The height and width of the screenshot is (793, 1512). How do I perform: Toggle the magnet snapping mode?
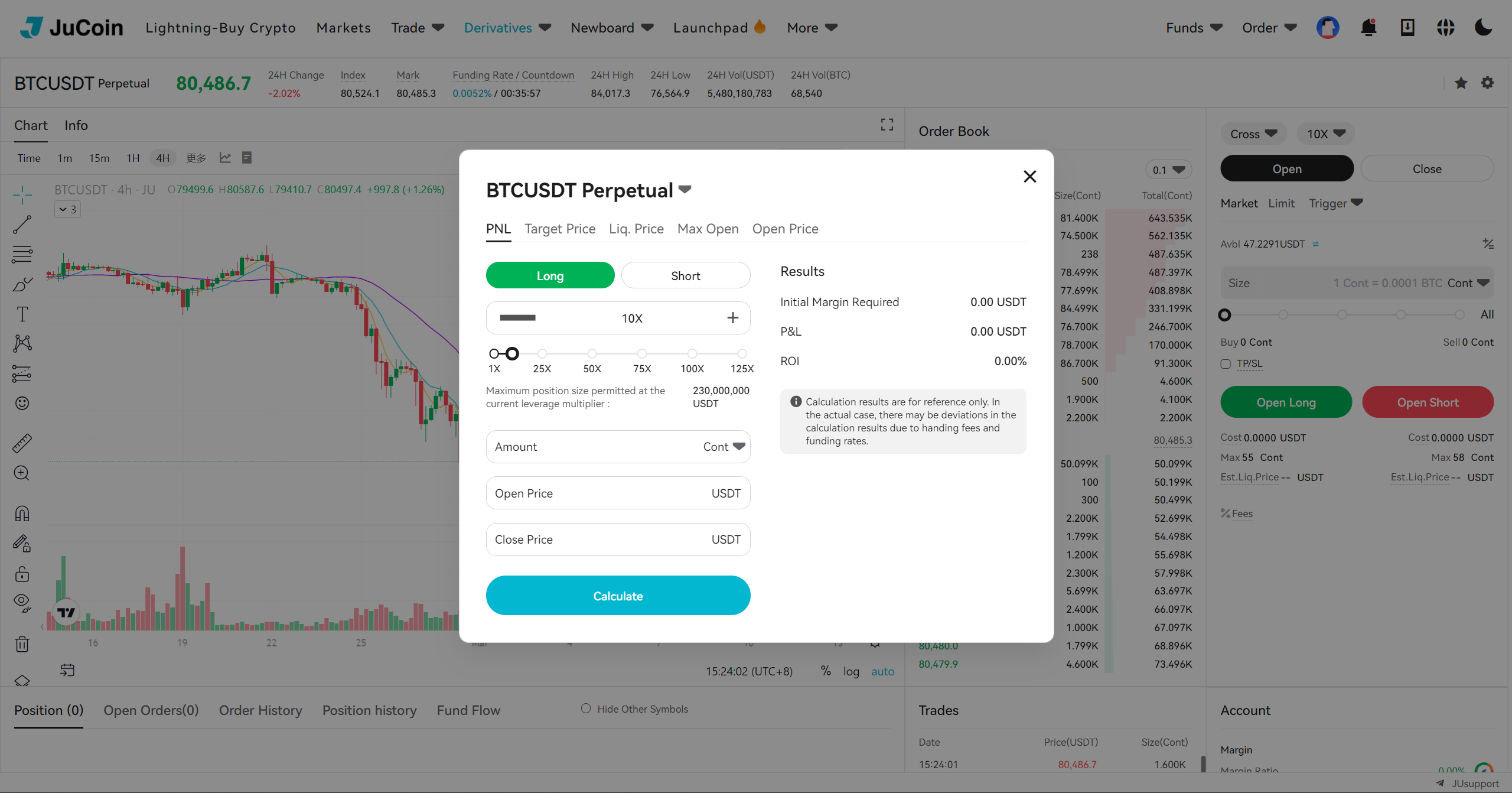pyautogui.click(x=22, y=513)
